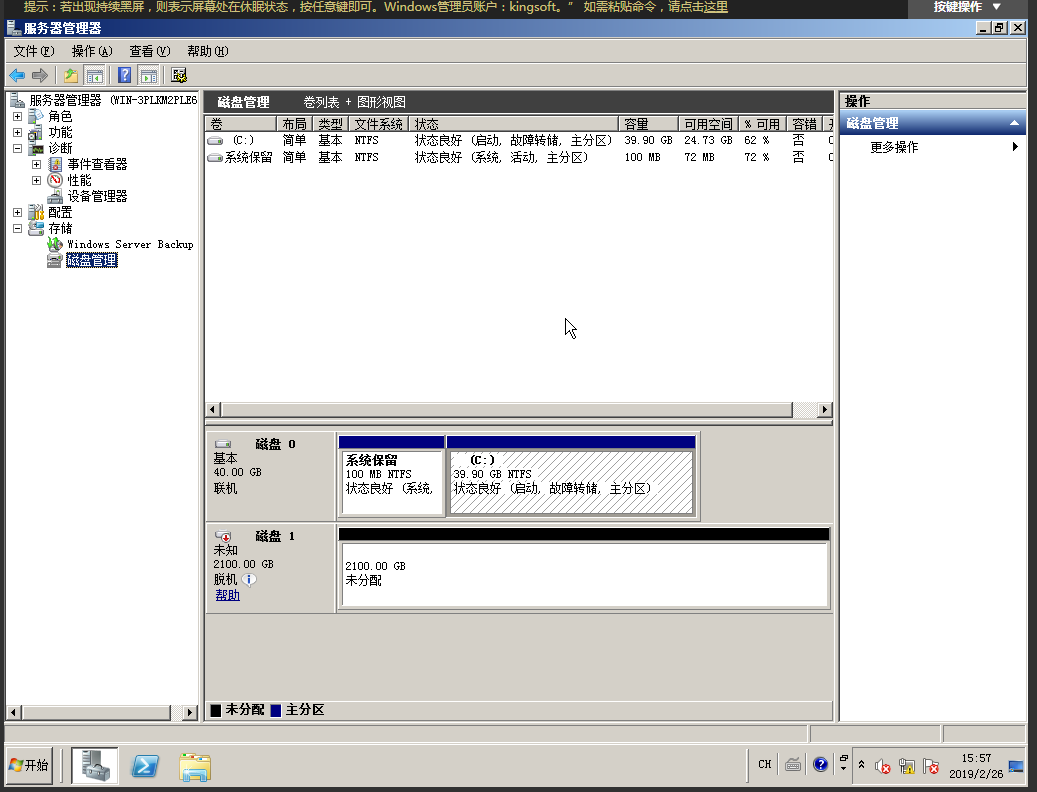
Task: Click the toolbar Help question mark icon
Action: click(x=125, y=75)
